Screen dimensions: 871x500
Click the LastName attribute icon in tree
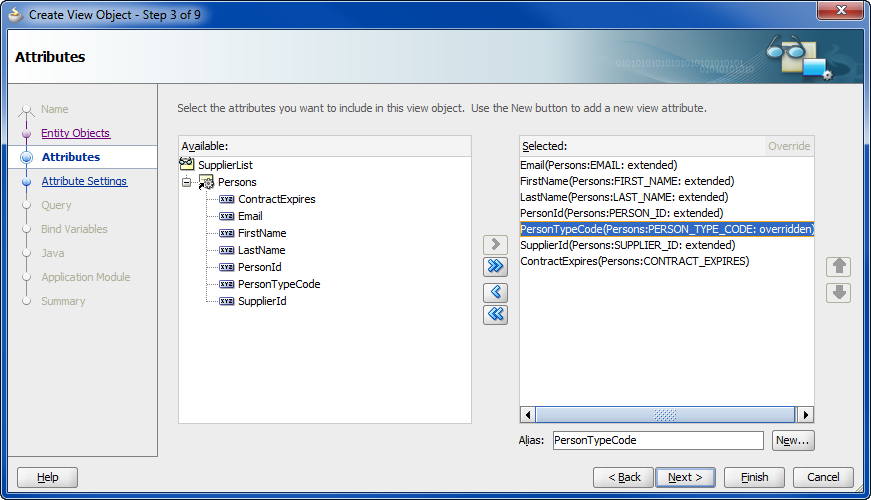click(226, 250)
